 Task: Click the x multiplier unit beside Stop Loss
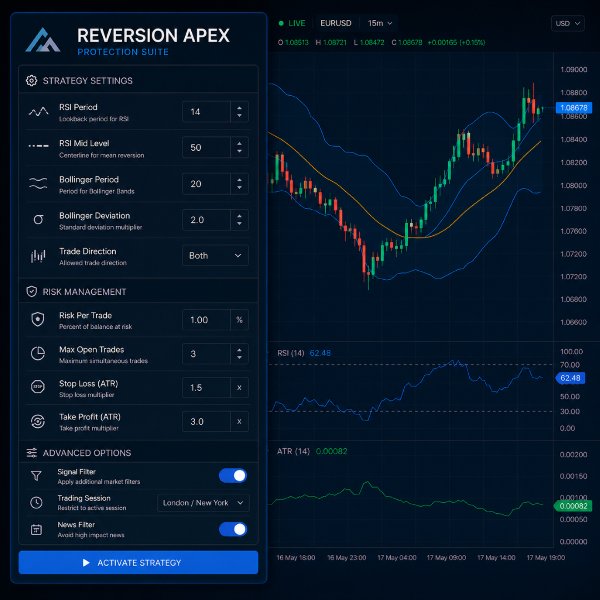[x=240, y=387]
